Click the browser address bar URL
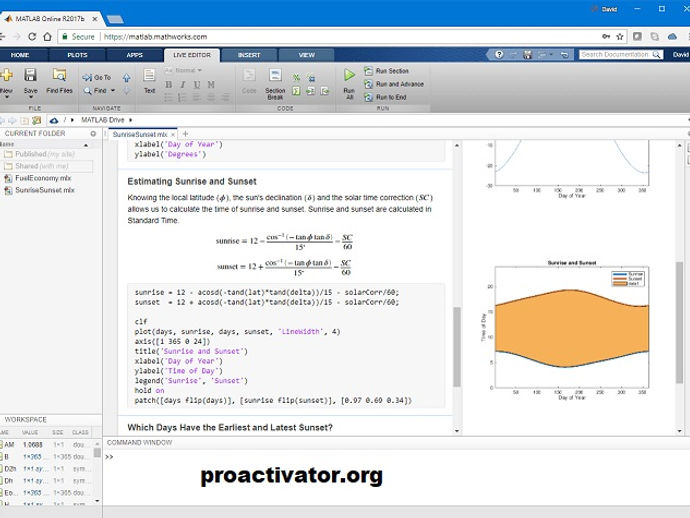This screenshot has width=690, height=518. pyautogui.click(x=155, y=37)
